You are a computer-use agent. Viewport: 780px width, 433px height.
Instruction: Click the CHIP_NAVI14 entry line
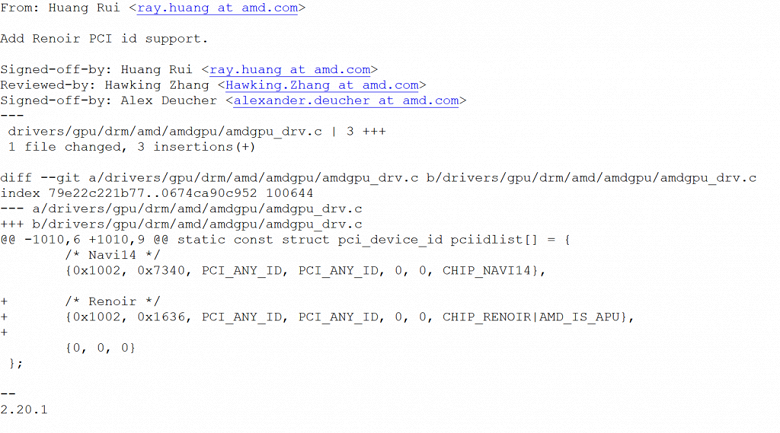pyautogui.click(x=305, y=270)
